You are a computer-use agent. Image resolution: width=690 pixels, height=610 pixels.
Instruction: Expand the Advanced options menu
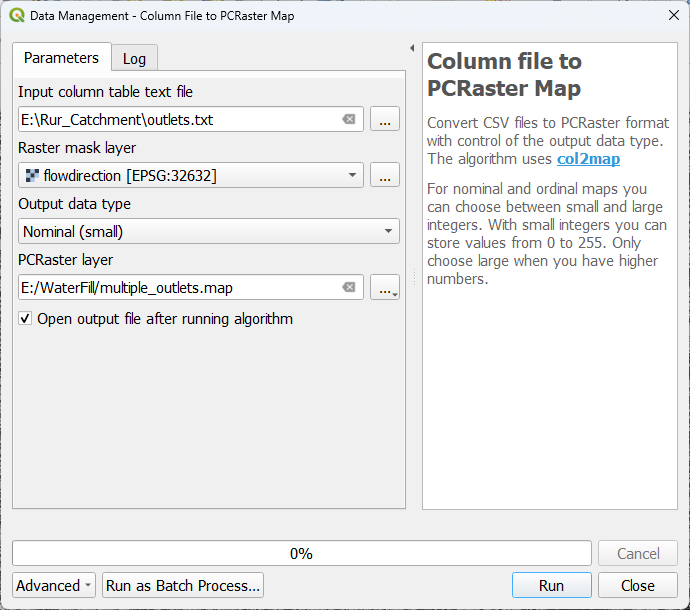coord(54,586)
